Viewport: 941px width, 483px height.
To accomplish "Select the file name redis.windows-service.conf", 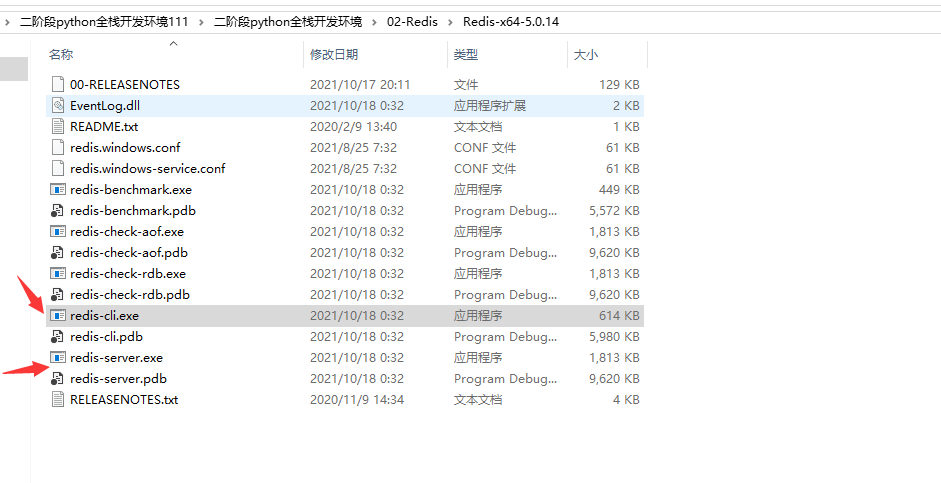I will (148, 169).
